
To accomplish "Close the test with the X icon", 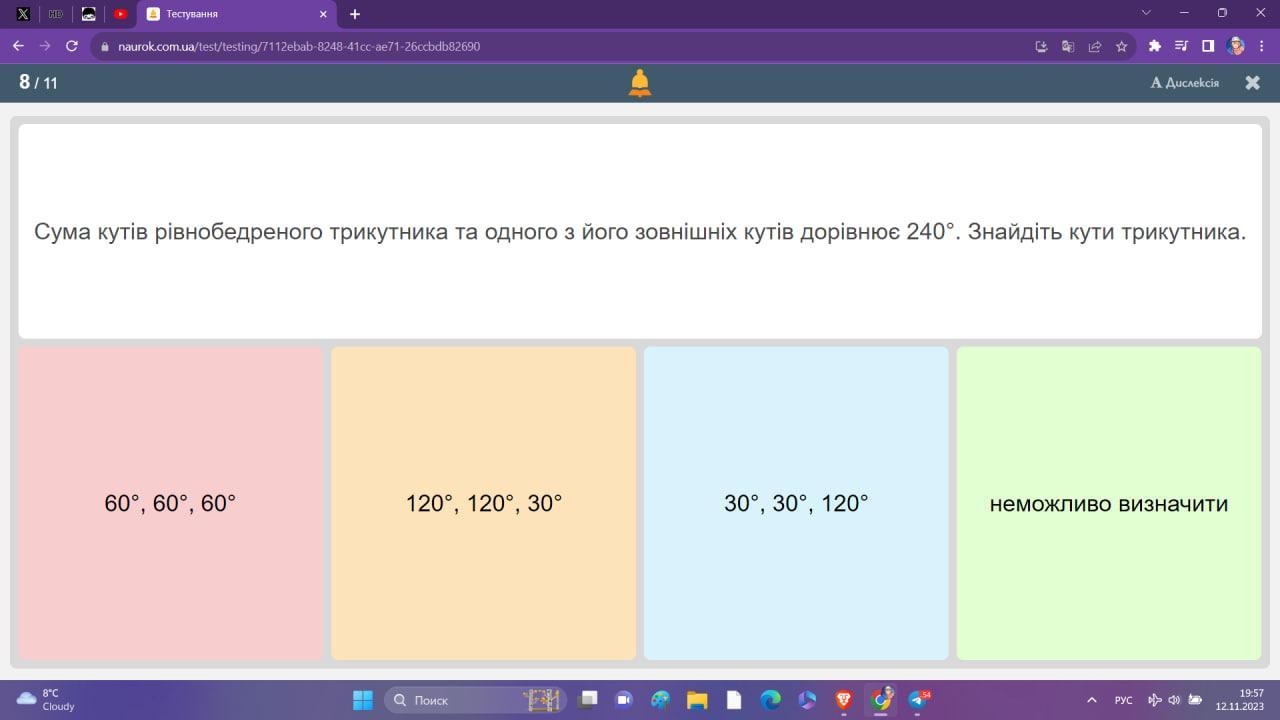I will click(1252, 83).
